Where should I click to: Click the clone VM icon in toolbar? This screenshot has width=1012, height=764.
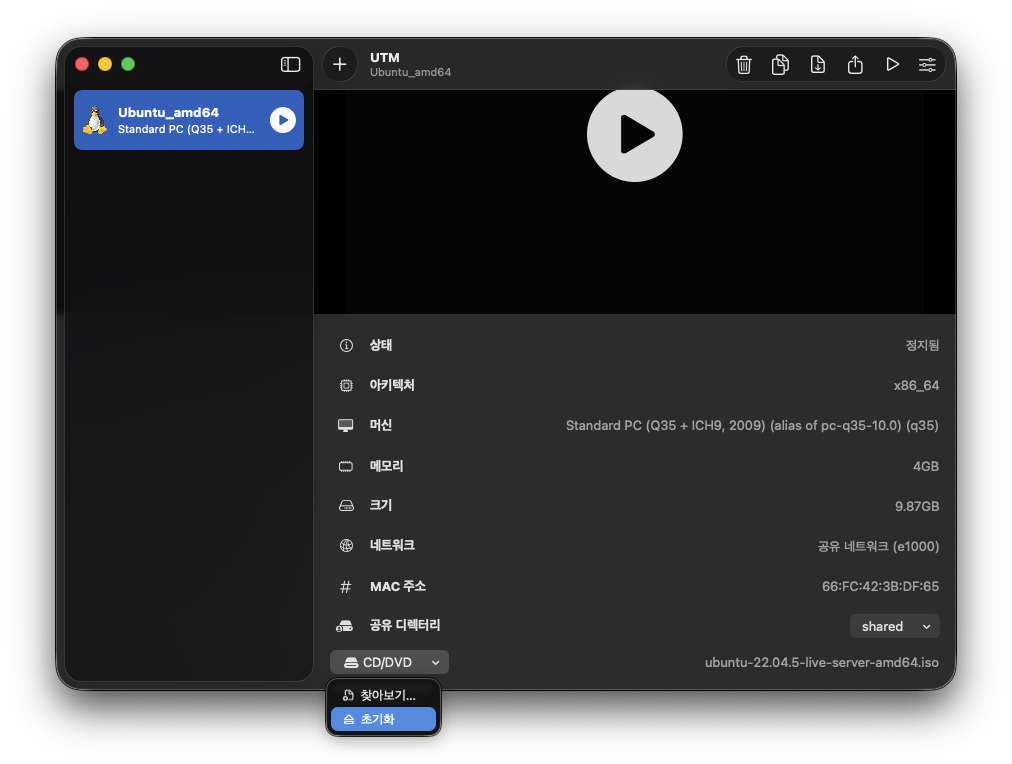[781, 65]
